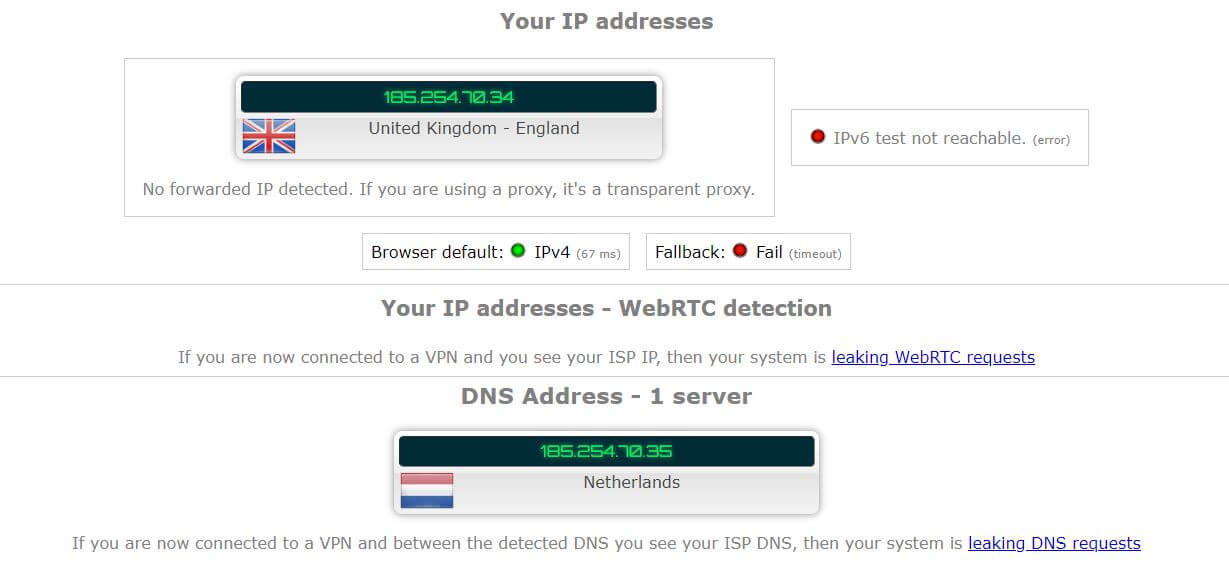Click the green IPv4 status indicator
Image resolution: width=1229 pixels, height=562 pixels.
click(x=518, y=251)
